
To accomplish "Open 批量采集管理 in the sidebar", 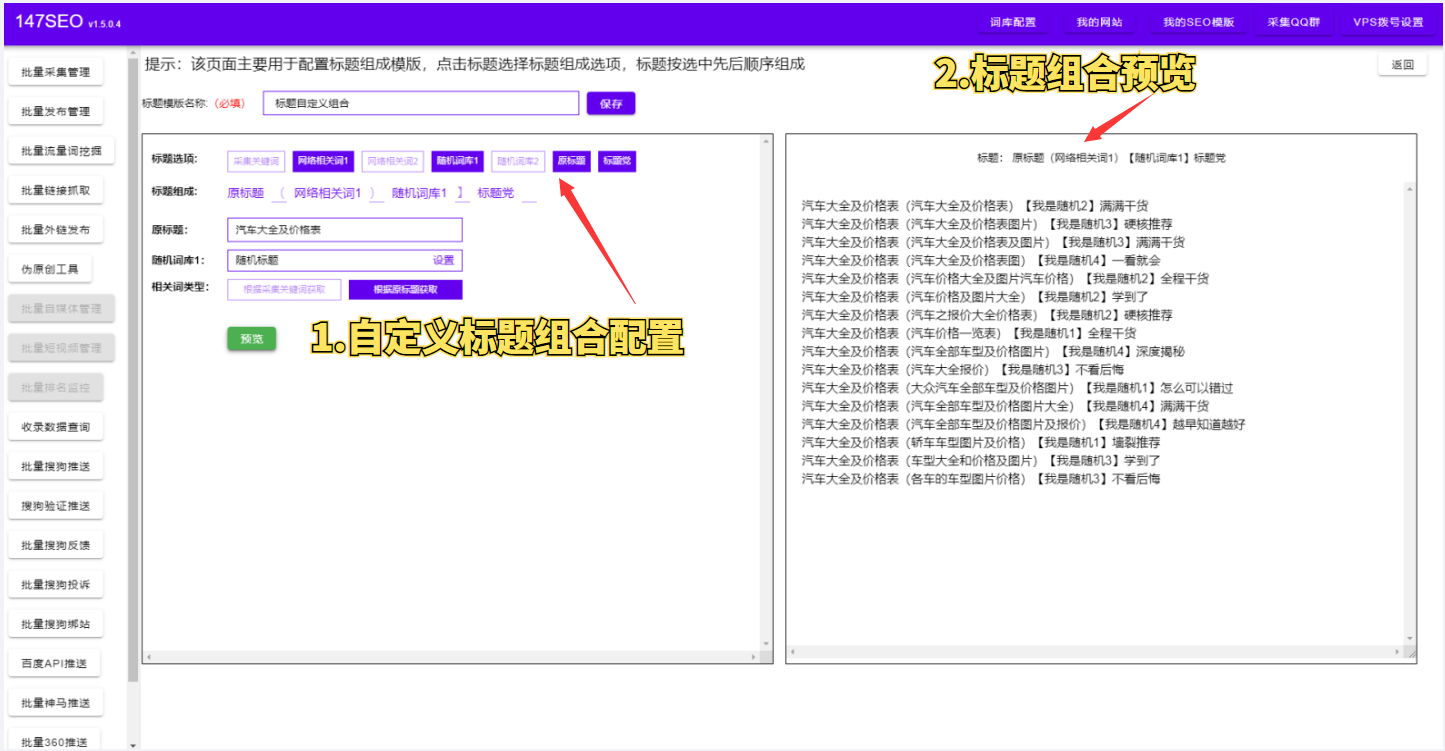I will click(55, 72).
